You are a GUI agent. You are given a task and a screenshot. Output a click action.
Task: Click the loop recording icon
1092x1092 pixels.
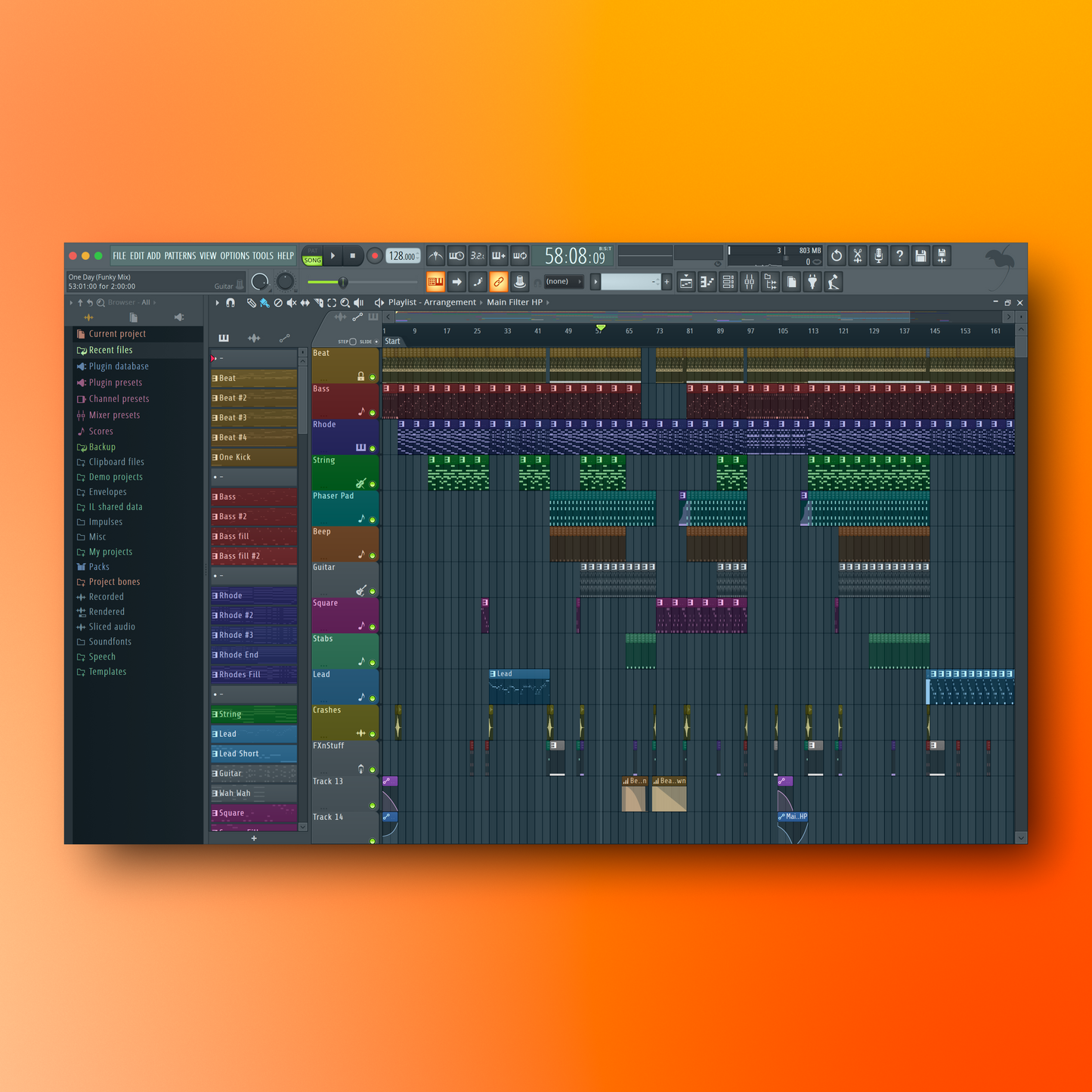pos(520,256)
